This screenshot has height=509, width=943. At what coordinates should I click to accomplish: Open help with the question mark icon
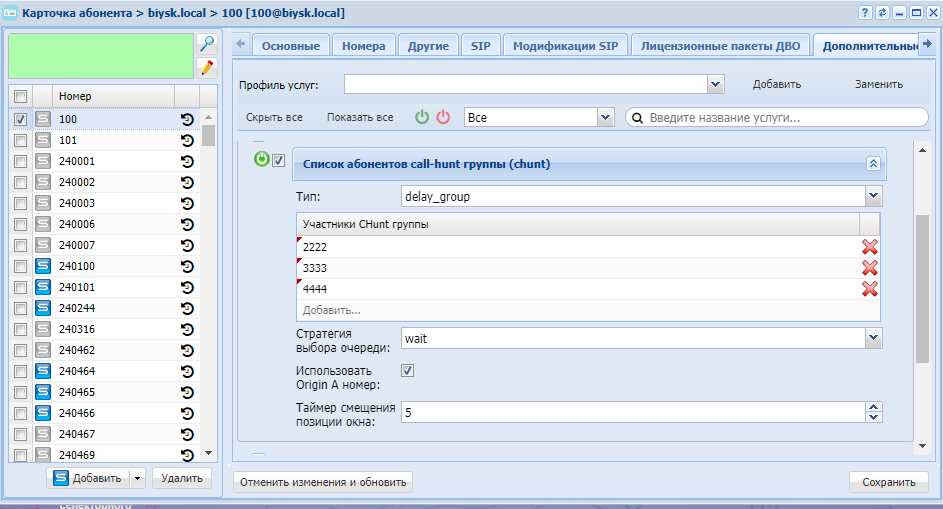point(865,12)
